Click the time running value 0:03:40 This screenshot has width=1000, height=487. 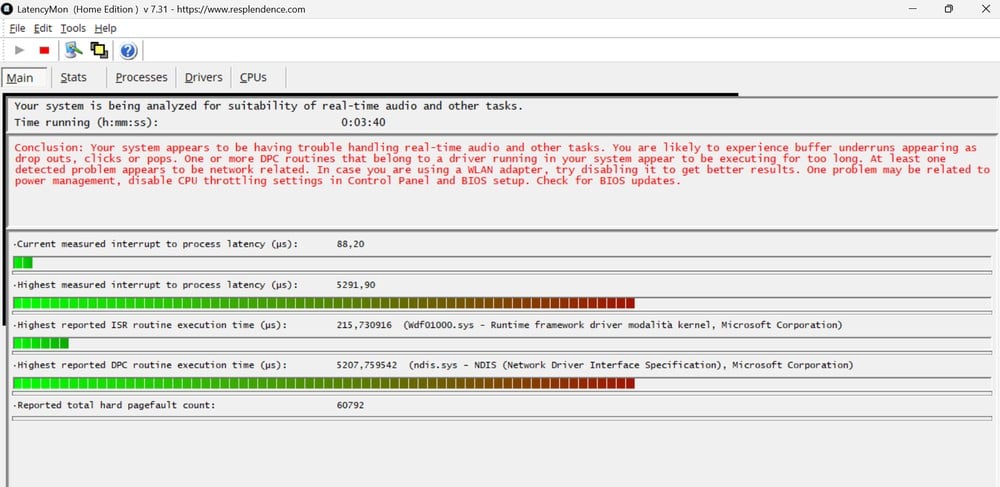[363, 122]
